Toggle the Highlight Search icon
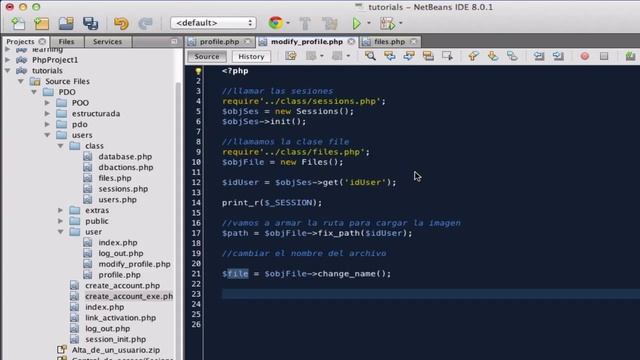The width and height of the screenshot is (640, 360). (428, 56)
